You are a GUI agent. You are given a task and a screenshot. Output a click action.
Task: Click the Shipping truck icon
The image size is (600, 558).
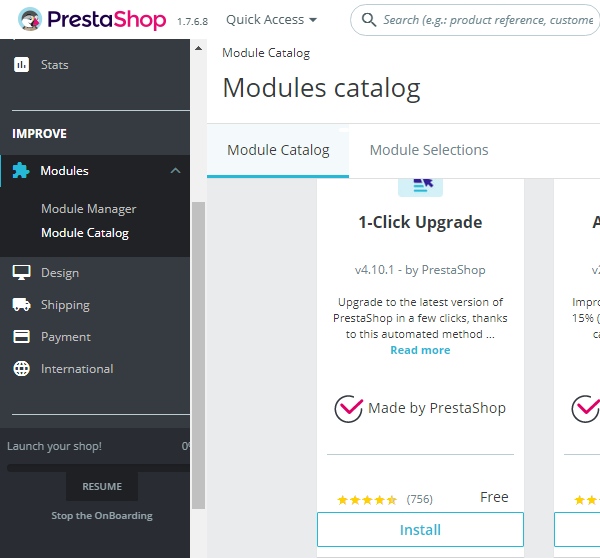pyautogui.click(x=21, y=305)
